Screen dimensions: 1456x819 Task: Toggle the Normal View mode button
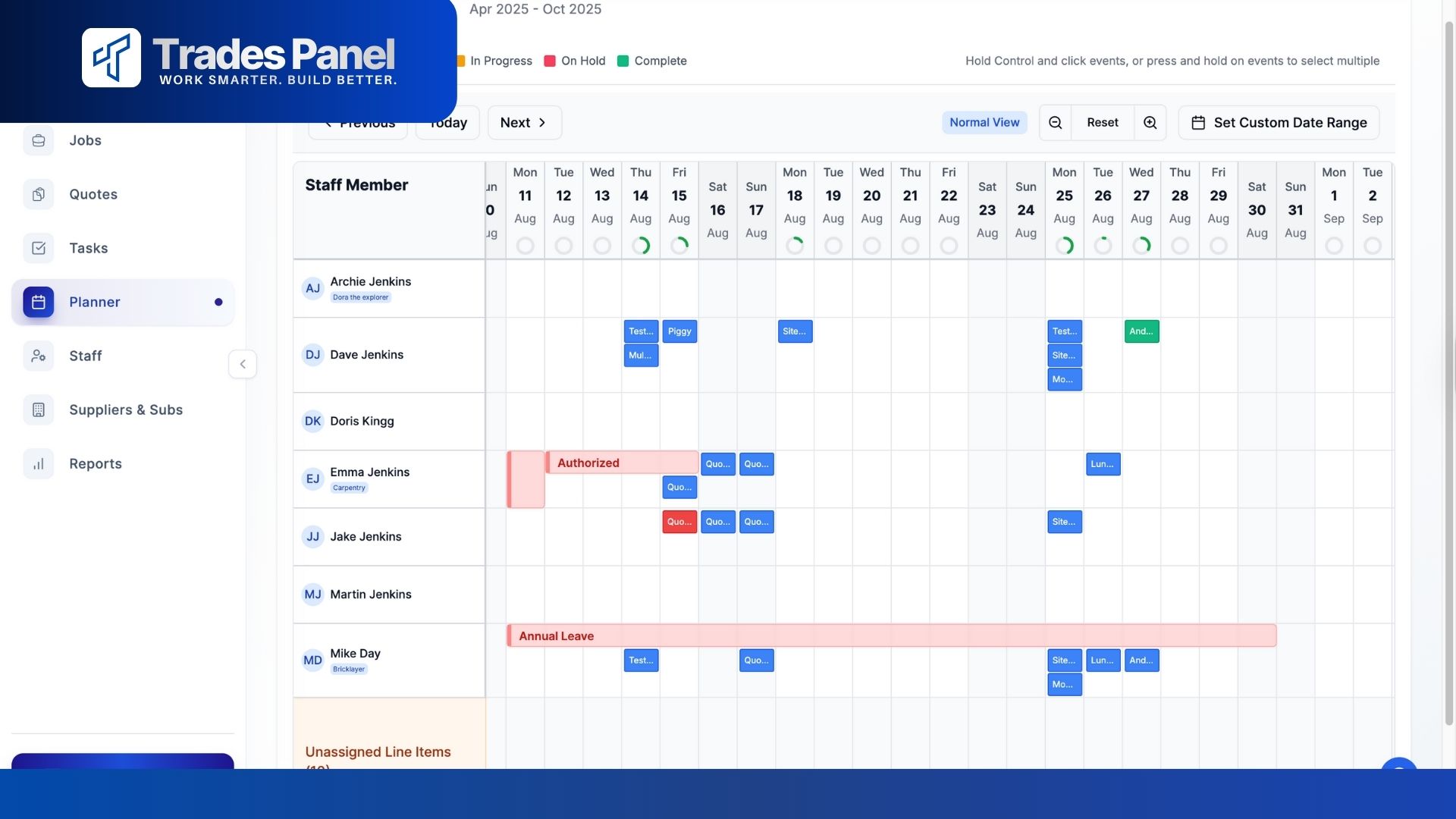tap(984, 123)
